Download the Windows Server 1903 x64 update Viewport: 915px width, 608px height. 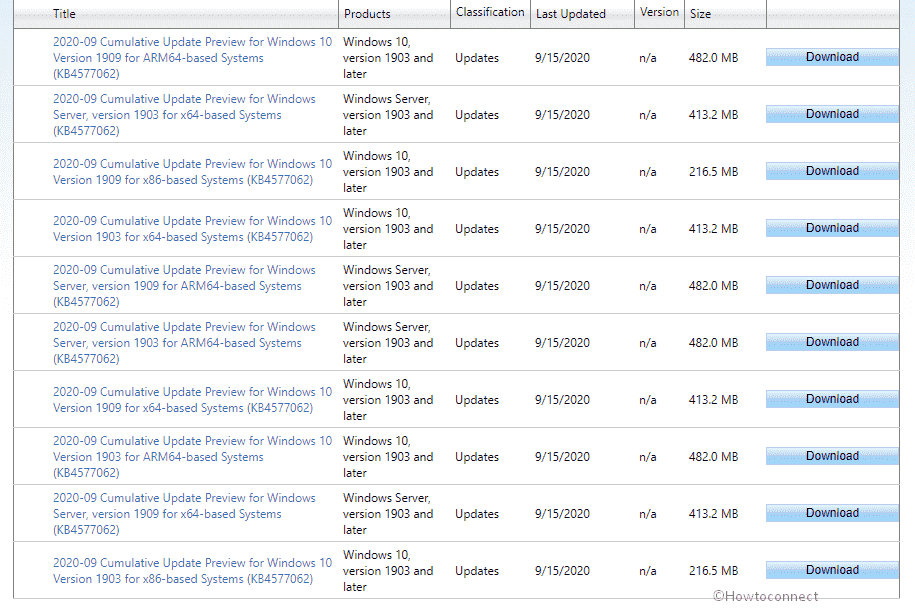pos(832,114)
